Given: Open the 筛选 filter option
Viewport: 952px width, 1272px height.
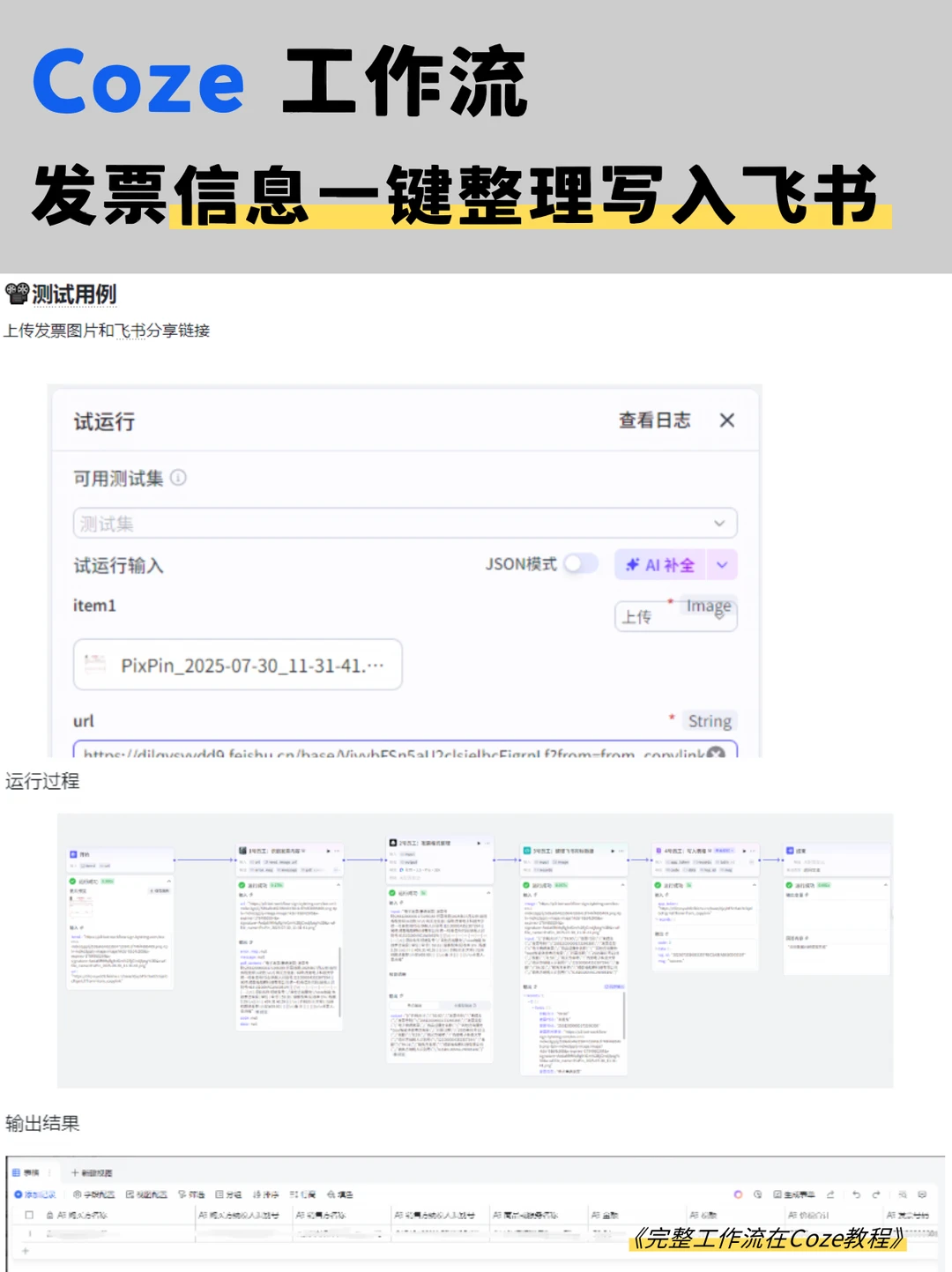Looking at the screenshot, I should coord(191,1194).
